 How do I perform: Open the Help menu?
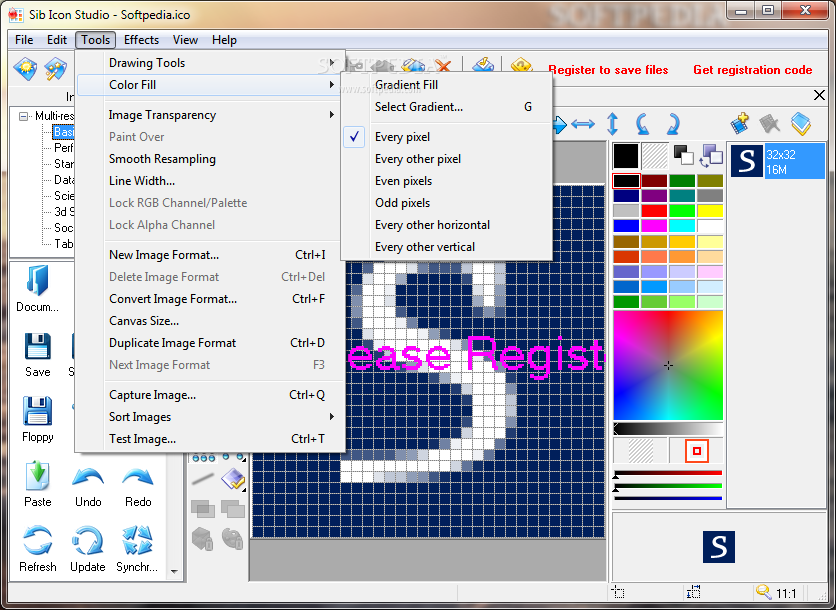[x=224, y=40]
